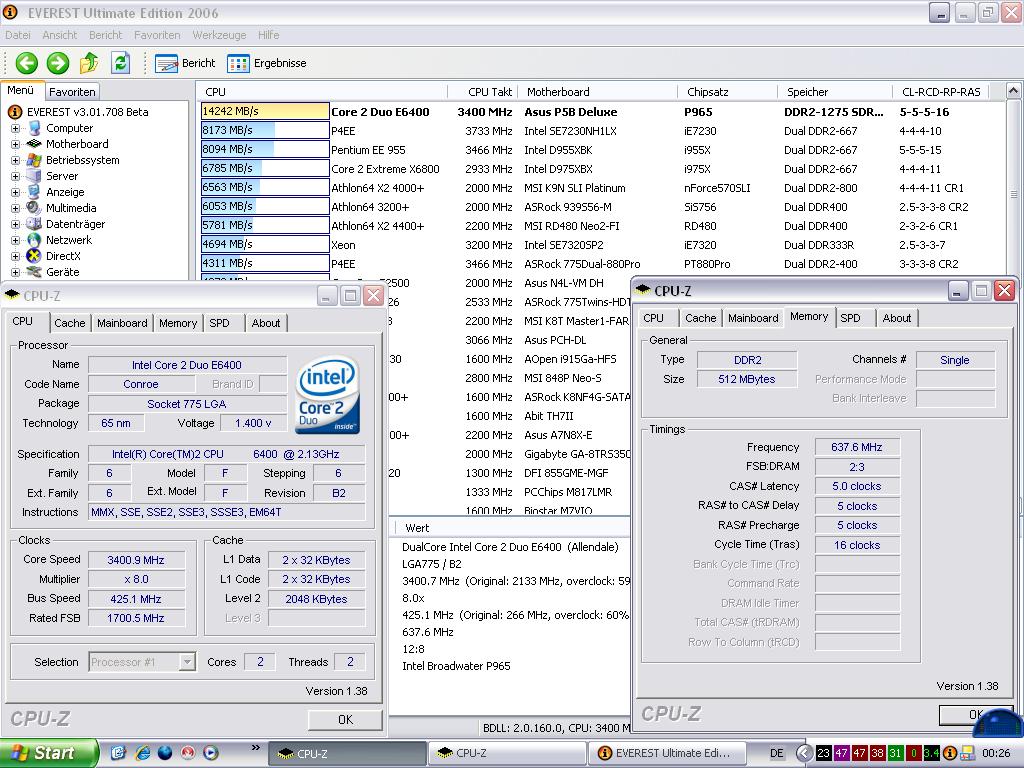Click the DirectX icon in the tree
Viewport: 1024px width, 768px height.
click(x=35, y=256)
